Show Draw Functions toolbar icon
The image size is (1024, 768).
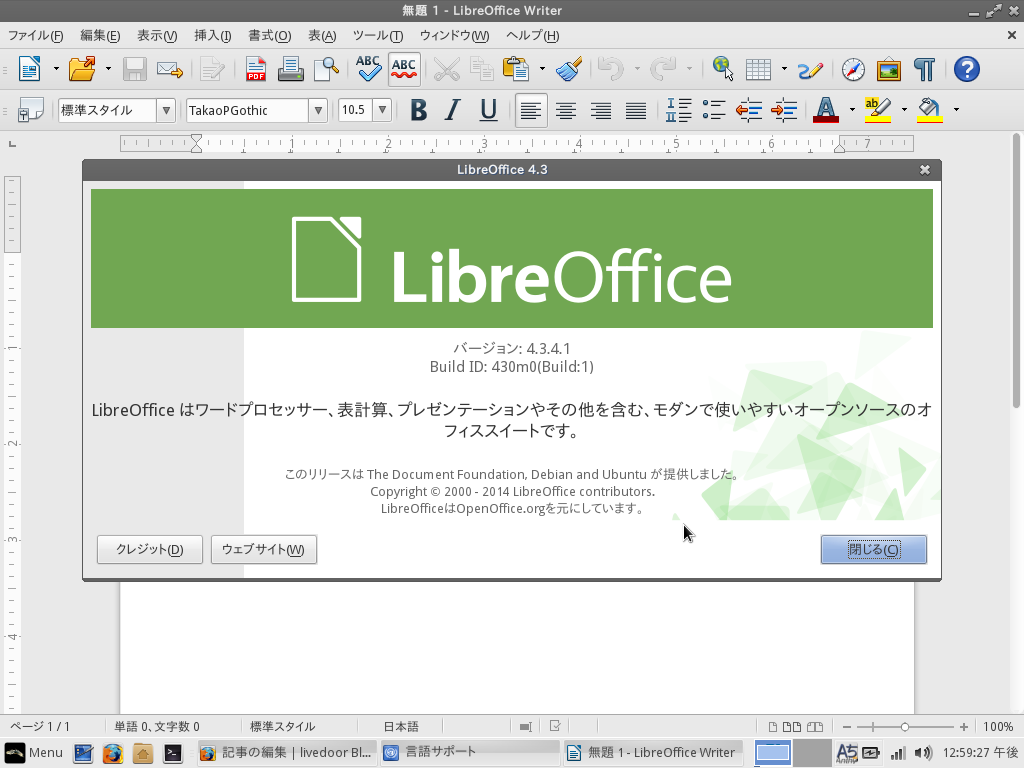tap(810, 69)
